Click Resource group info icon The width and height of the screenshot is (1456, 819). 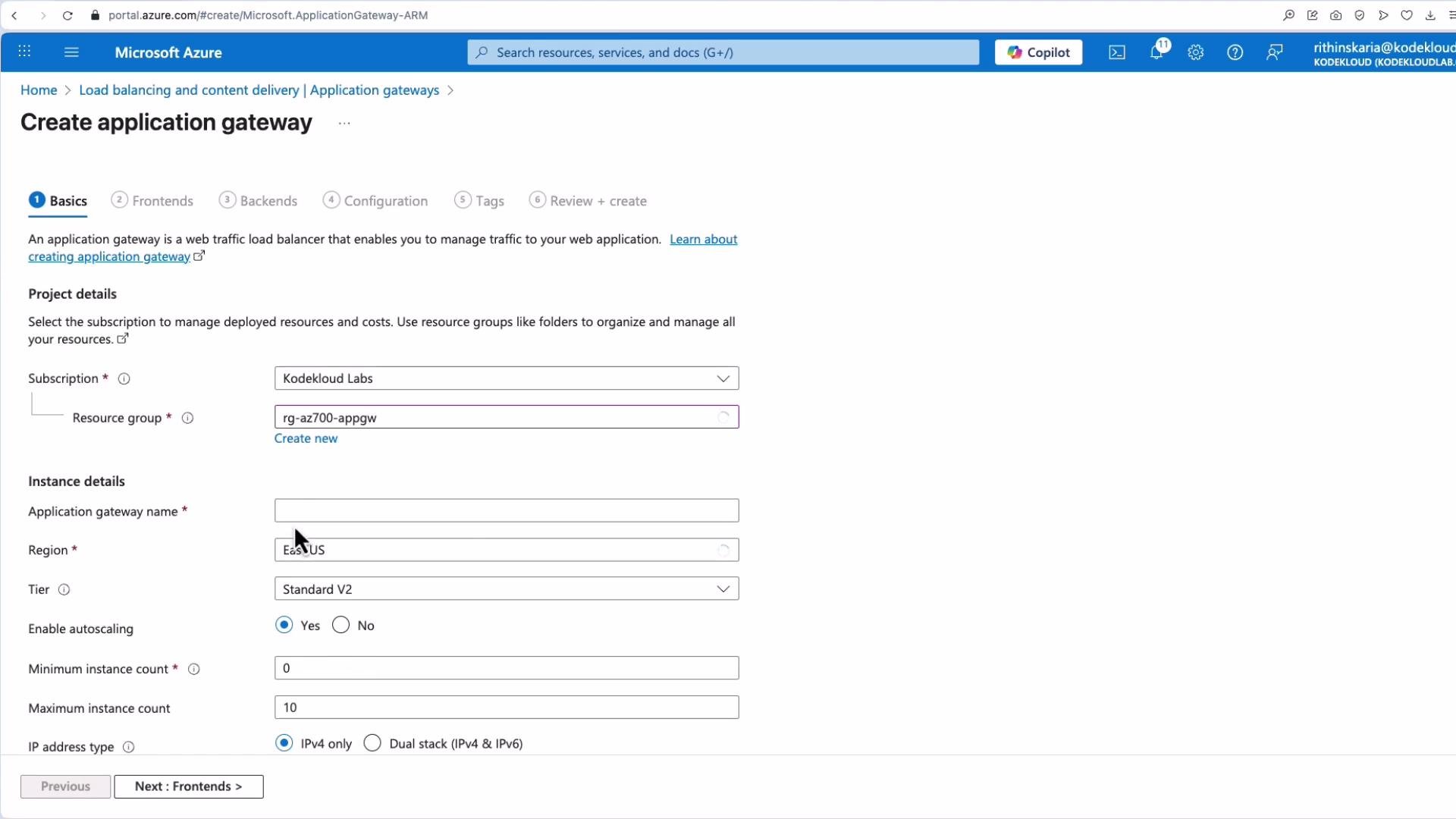click(188, 419)
